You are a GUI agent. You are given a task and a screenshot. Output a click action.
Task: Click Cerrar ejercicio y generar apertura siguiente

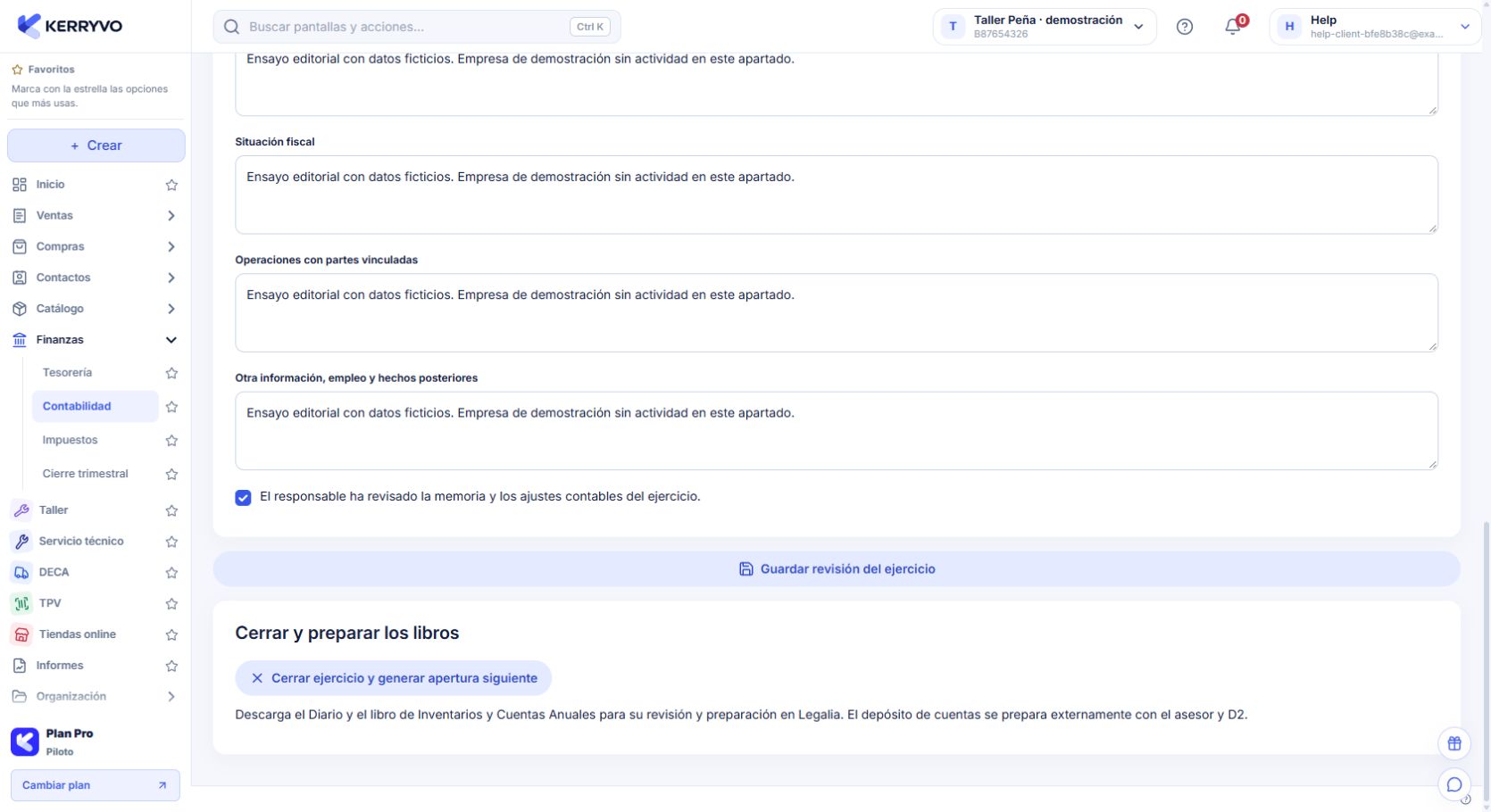[393, 678]
